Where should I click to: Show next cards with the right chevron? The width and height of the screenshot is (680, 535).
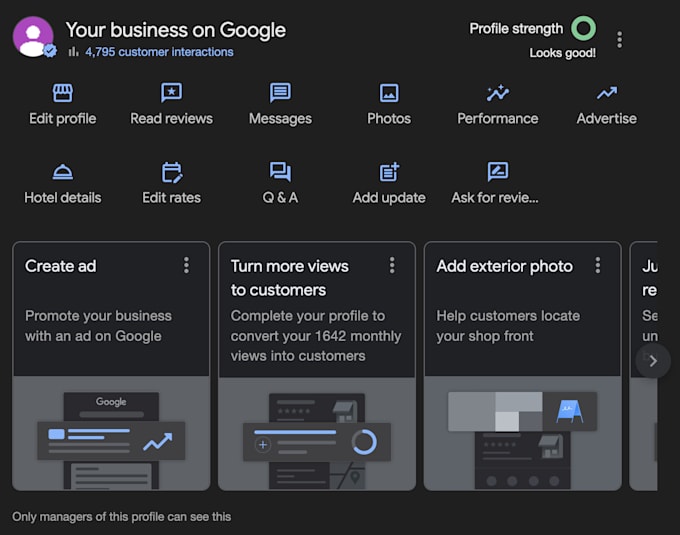click(x=653, y=361)
